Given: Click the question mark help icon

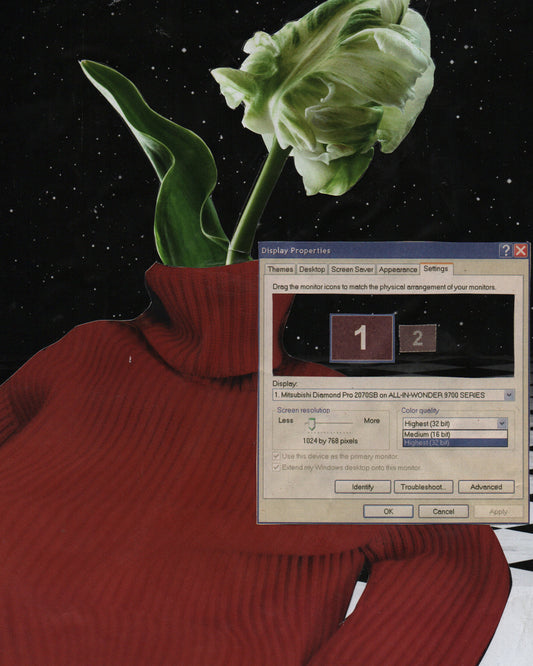Looking at the screenshot, I should [x=505, y=251].
